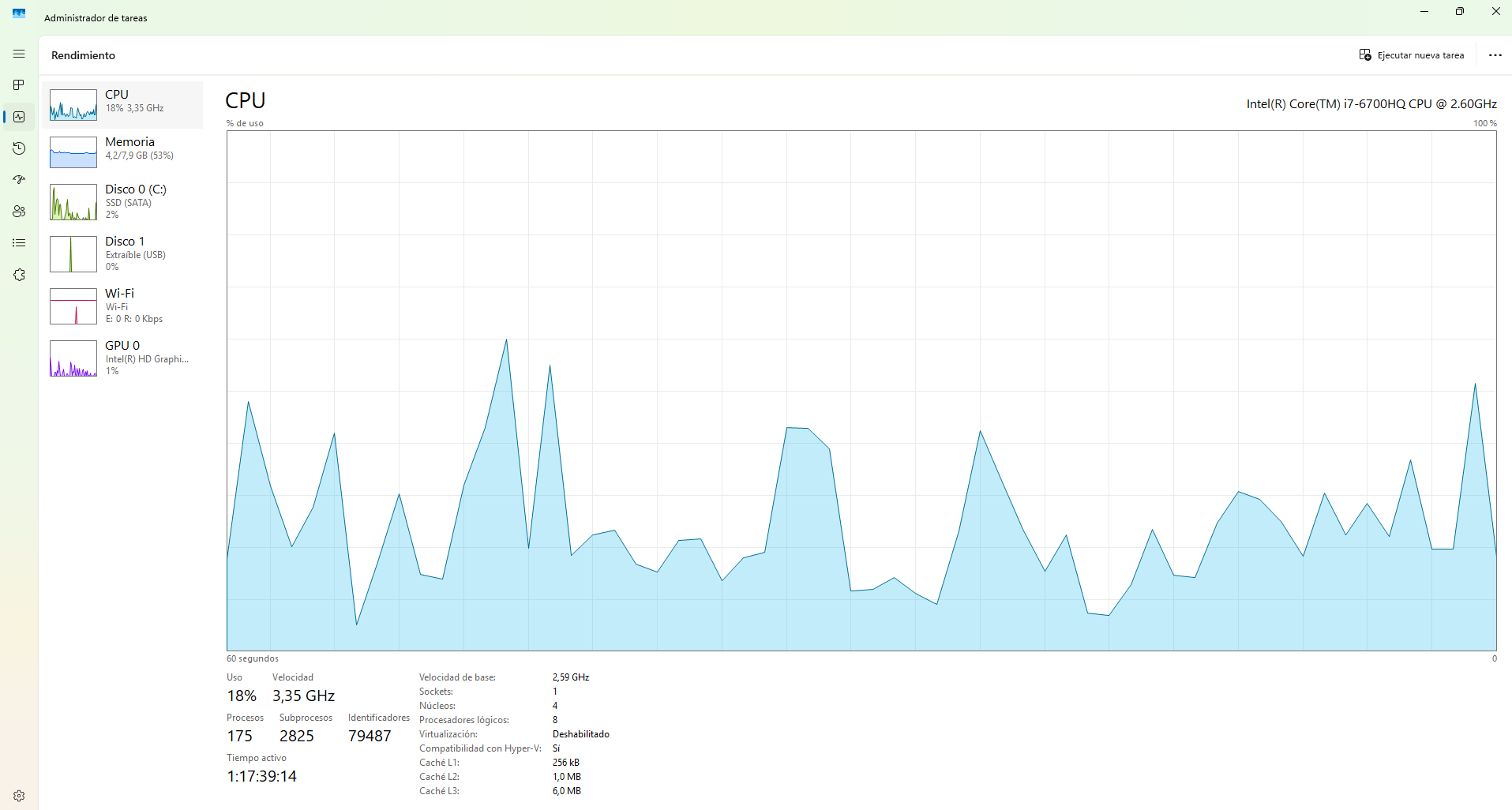View GPU 0 performance graph
This screenshot has height=810, width=1512.
[x=122, y=358]
